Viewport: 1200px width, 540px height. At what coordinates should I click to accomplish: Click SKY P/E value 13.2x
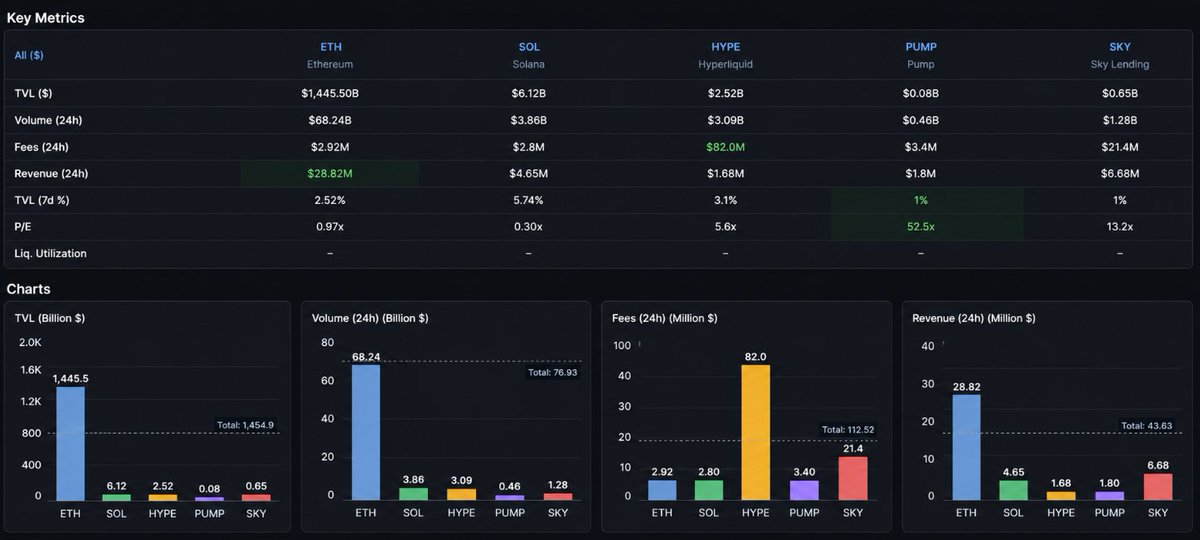[x=1120, y=227]
